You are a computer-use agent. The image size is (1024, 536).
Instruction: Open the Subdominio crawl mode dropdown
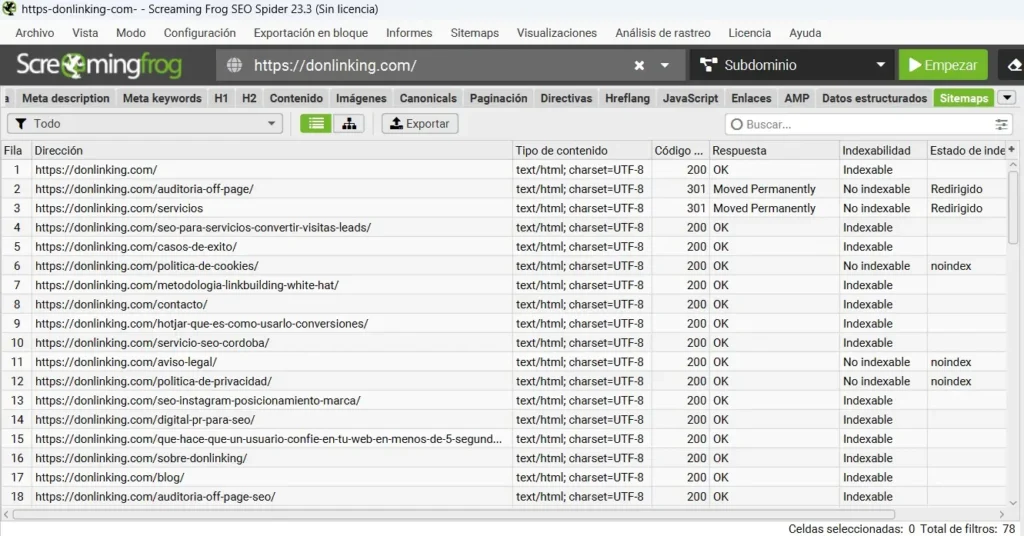click(x=793, y=65)
